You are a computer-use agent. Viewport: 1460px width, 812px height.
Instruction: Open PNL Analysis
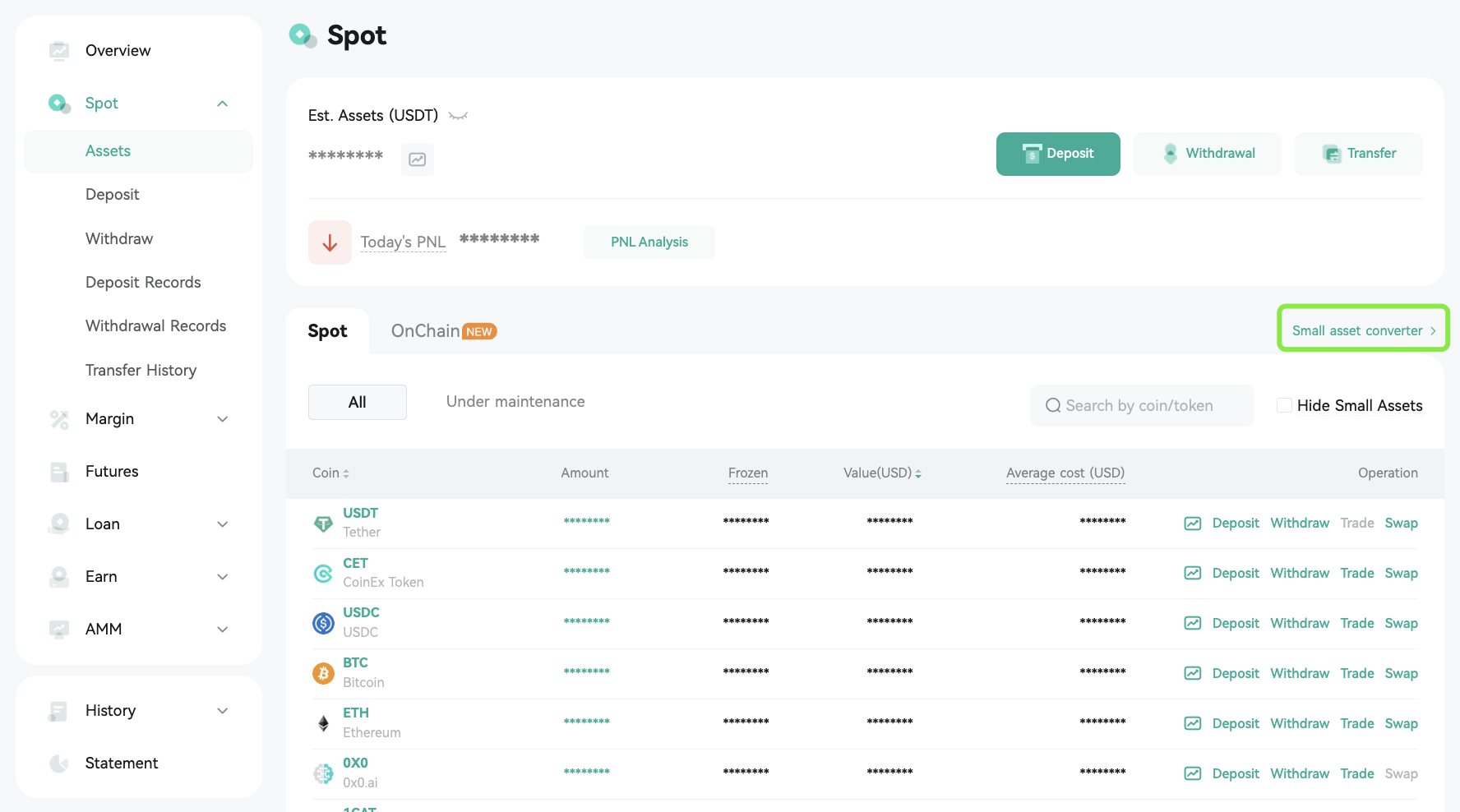pos(649,242)
